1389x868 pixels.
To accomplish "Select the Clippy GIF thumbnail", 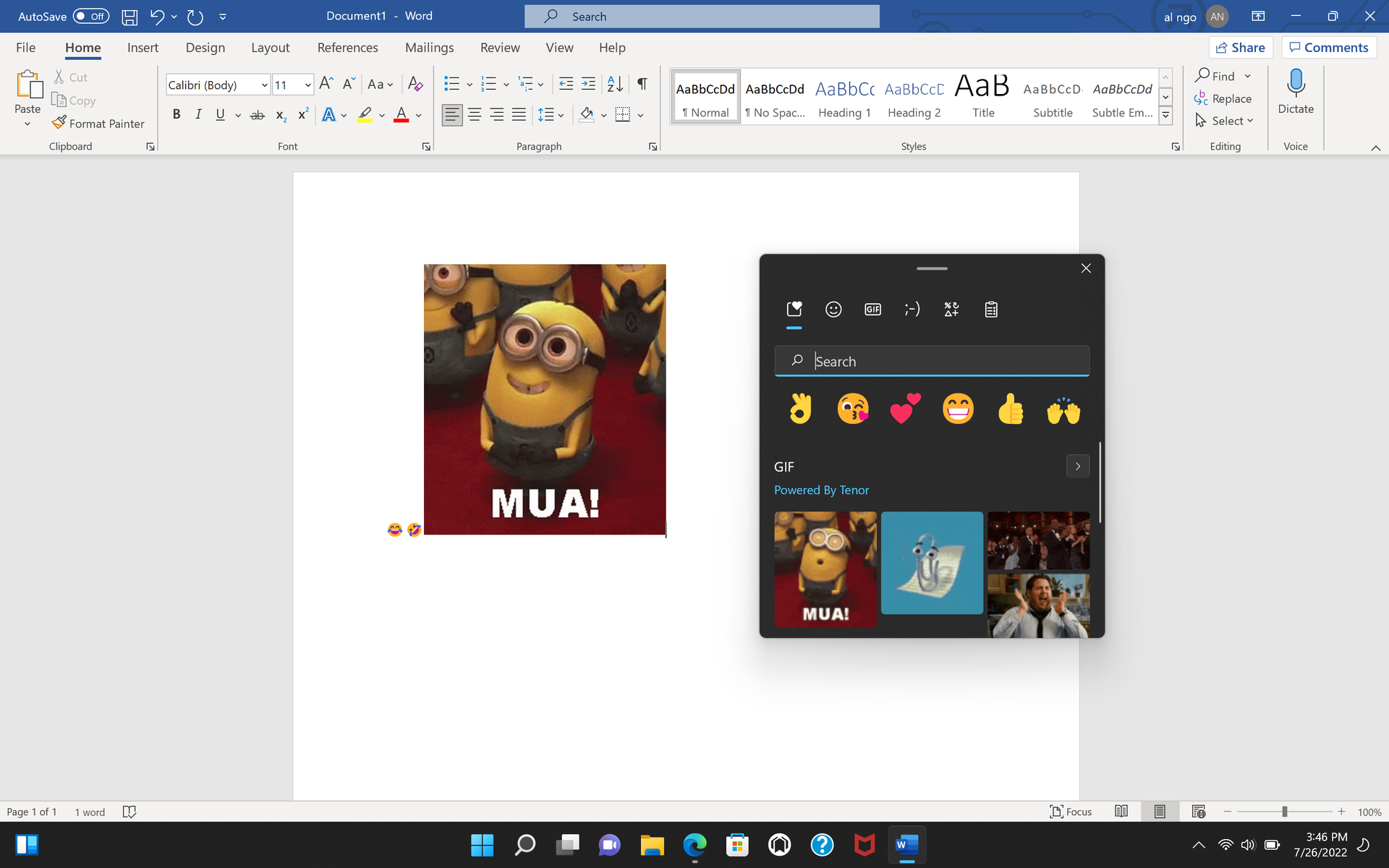I will pyautogui.click(x=932, y=563).
